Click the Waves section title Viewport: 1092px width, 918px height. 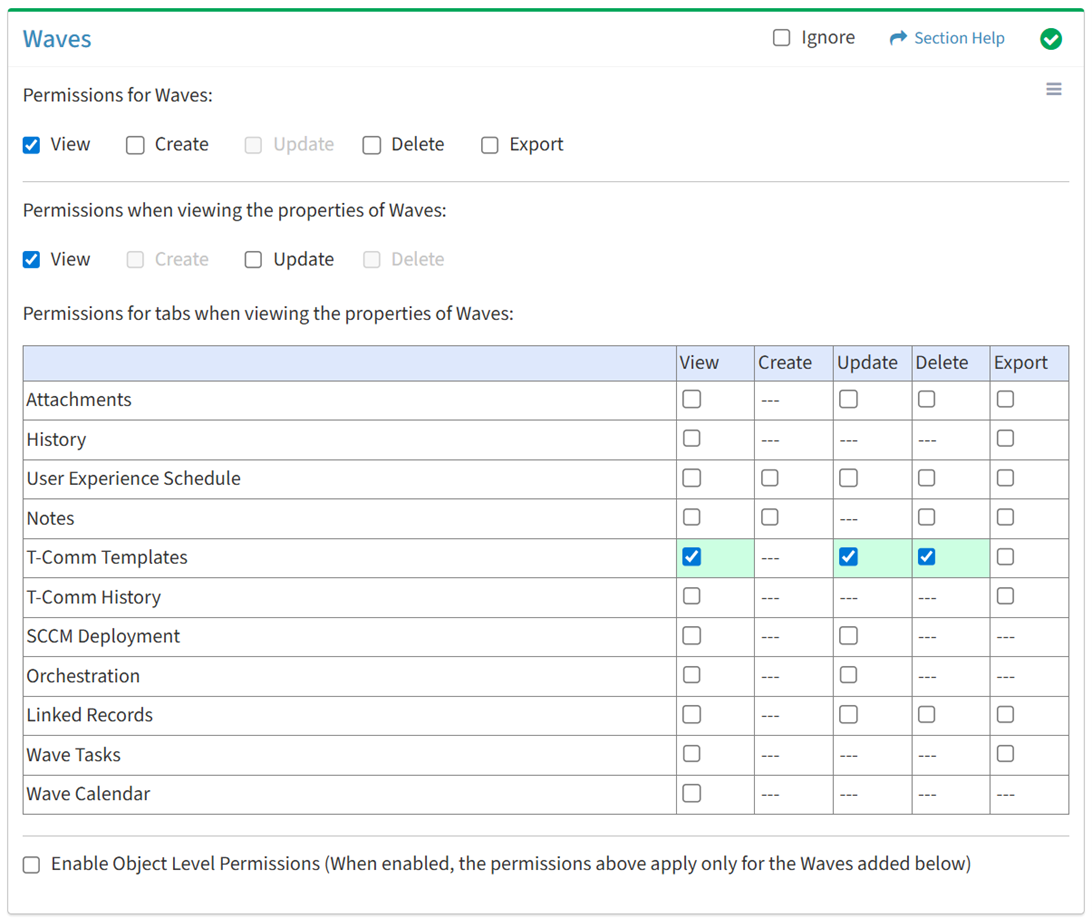57,39
